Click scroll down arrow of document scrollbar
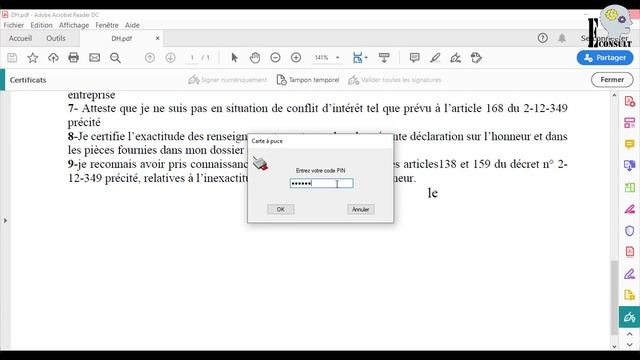 click(x=614, y=346)
